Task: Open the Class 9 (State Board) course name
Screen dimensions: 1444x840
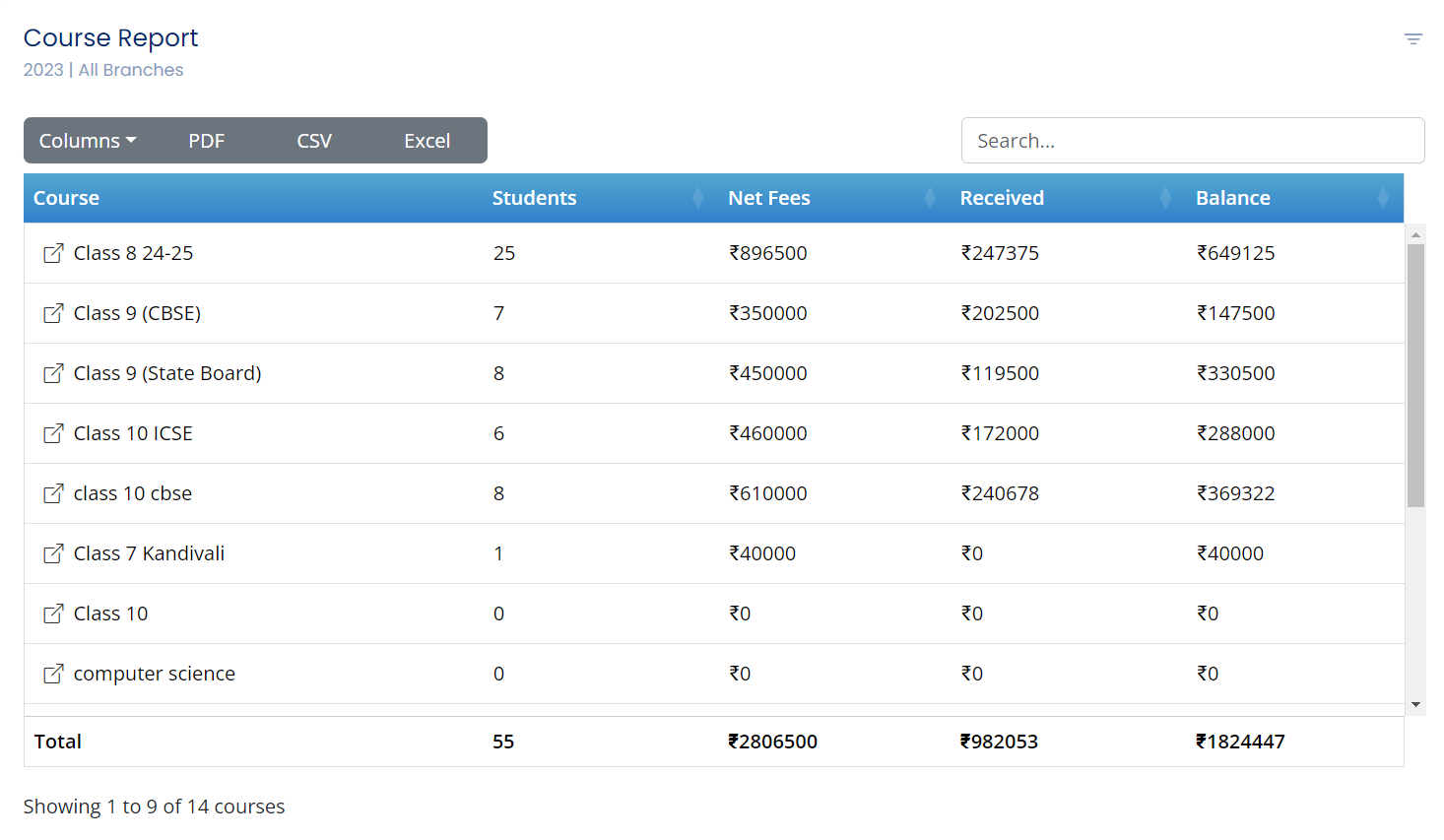Action: pos(167,373)
